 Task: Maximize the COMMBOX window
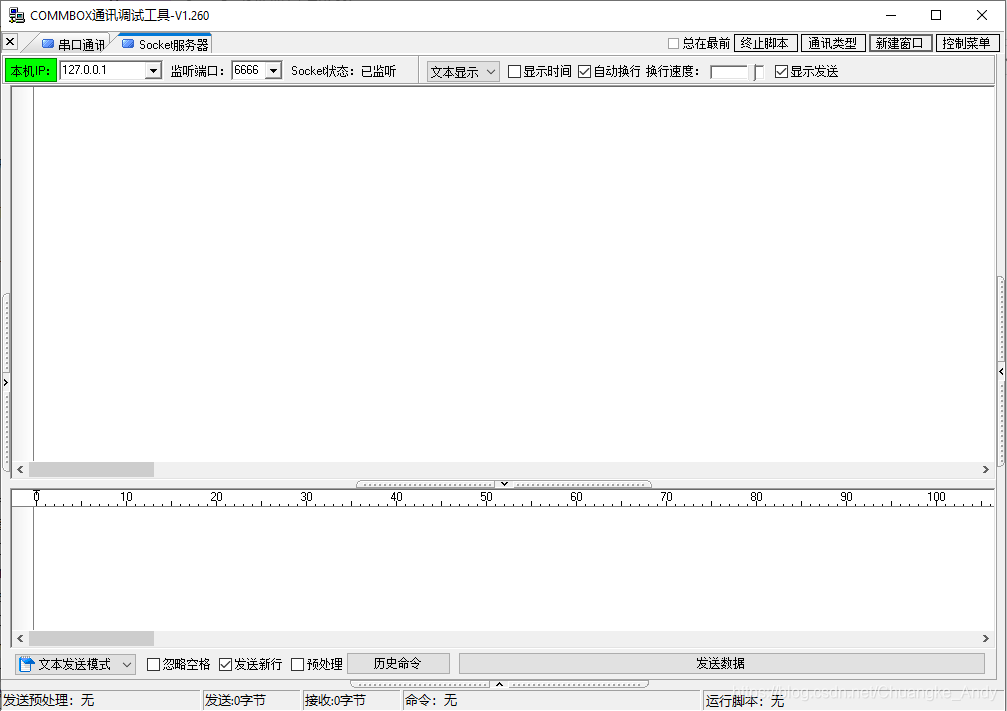pyautogui.click(x=936, y=15)
